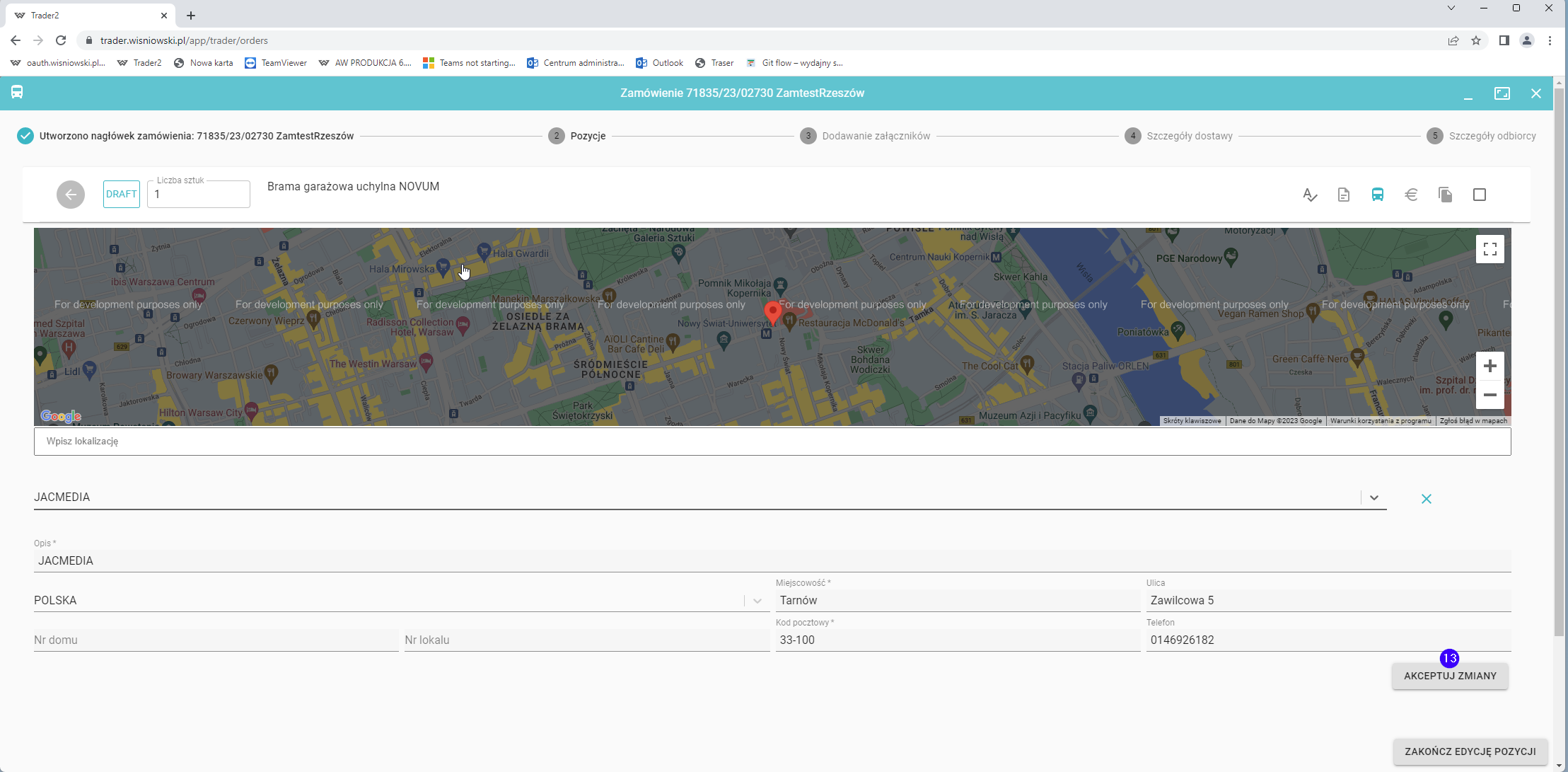Image resolution: width=1568 pixels, height=772 pixels.
Task: Open the document notes icon
Action: (x=1343, y=195)
